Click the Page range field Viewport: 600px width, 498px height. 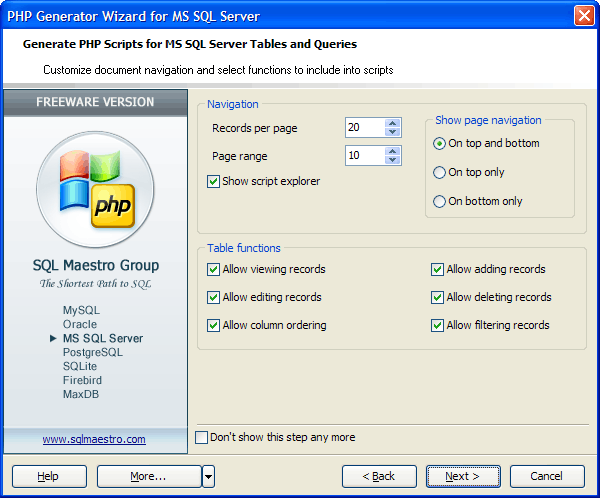pos(365,155)
